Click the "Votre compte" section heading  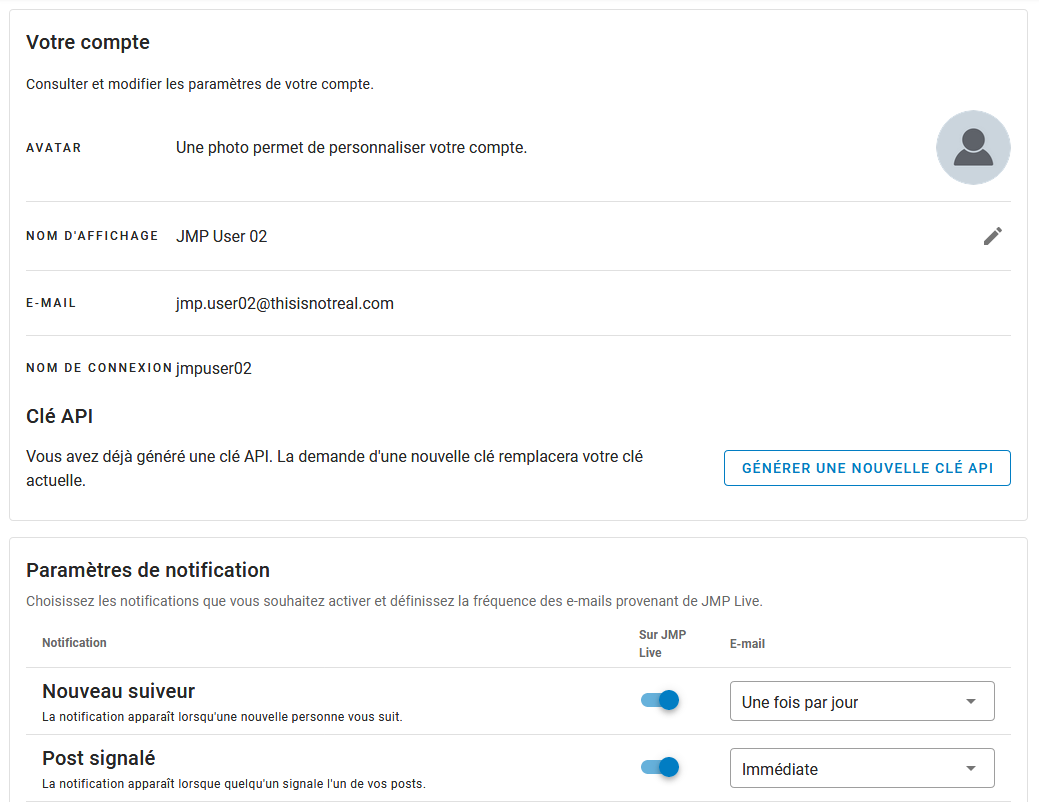tap(88, 42)
